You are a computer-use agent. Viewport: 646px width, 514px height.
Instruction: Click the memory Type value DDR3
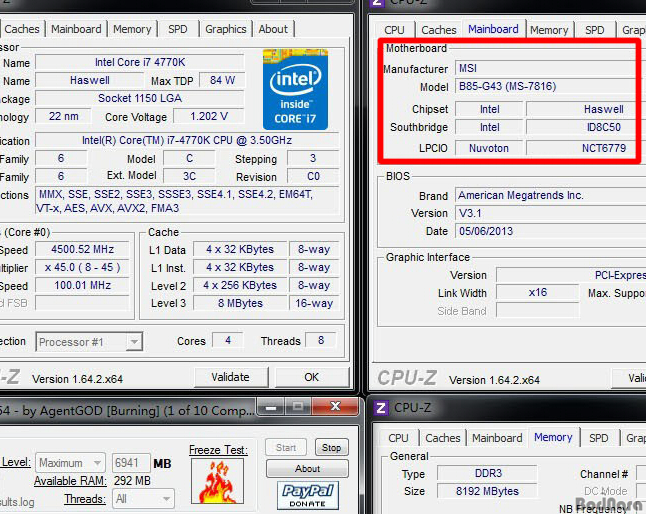(x=488, y=473)
